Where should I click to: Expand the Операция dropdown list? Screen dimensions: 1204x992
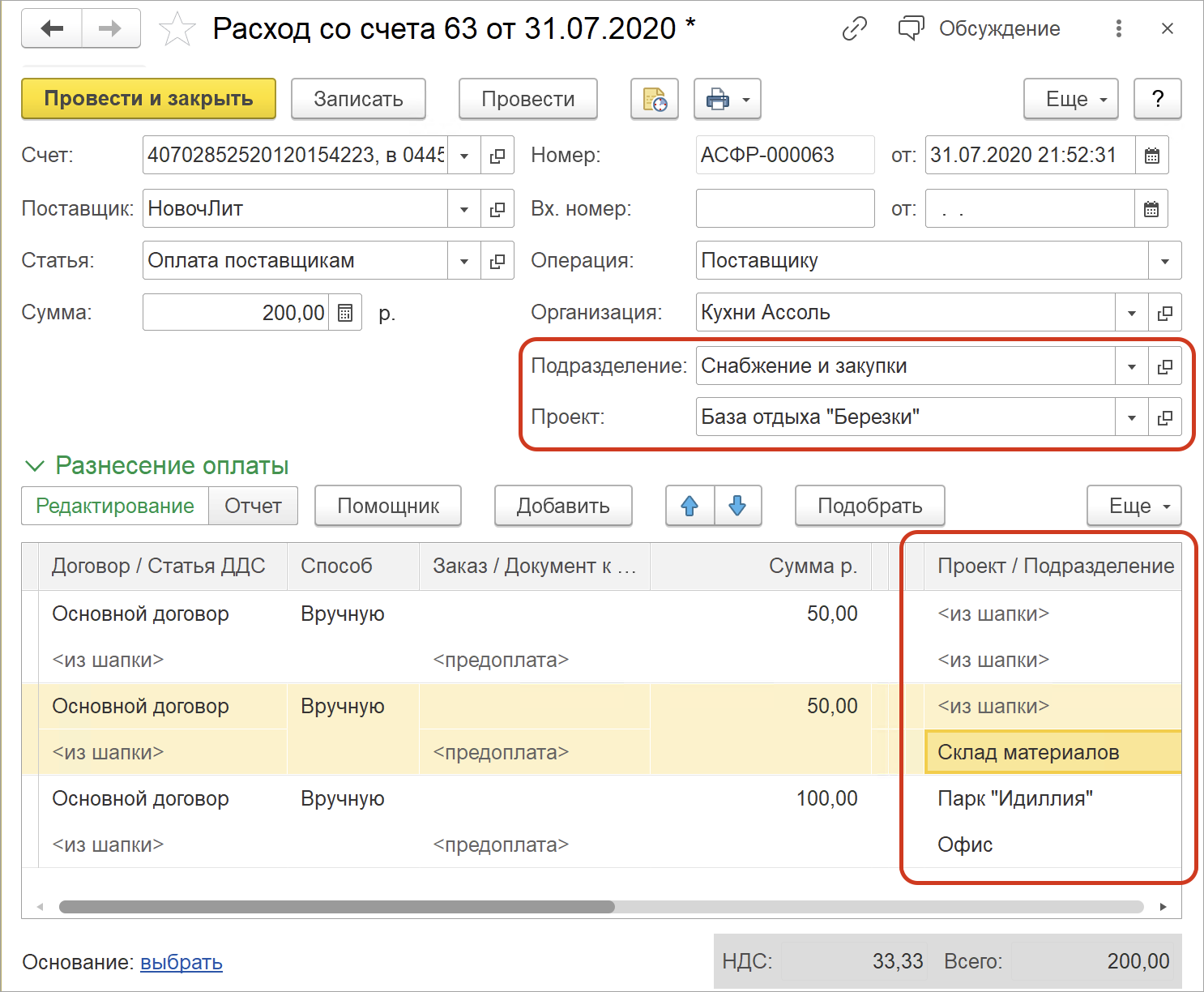tap(1165, 262)
